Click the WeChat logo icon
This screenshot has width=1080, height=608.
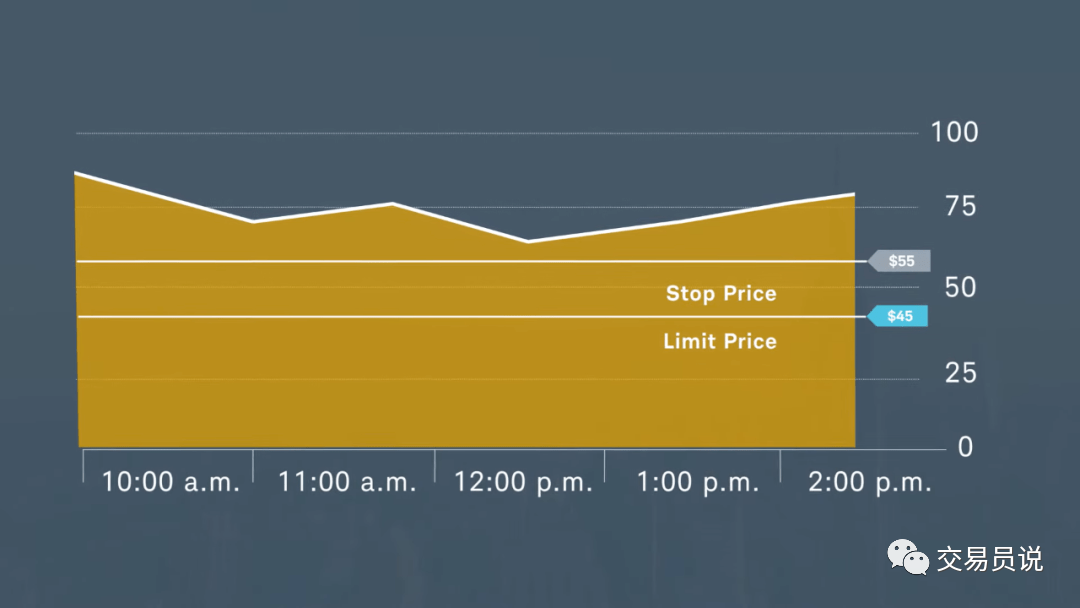(908, 557)
